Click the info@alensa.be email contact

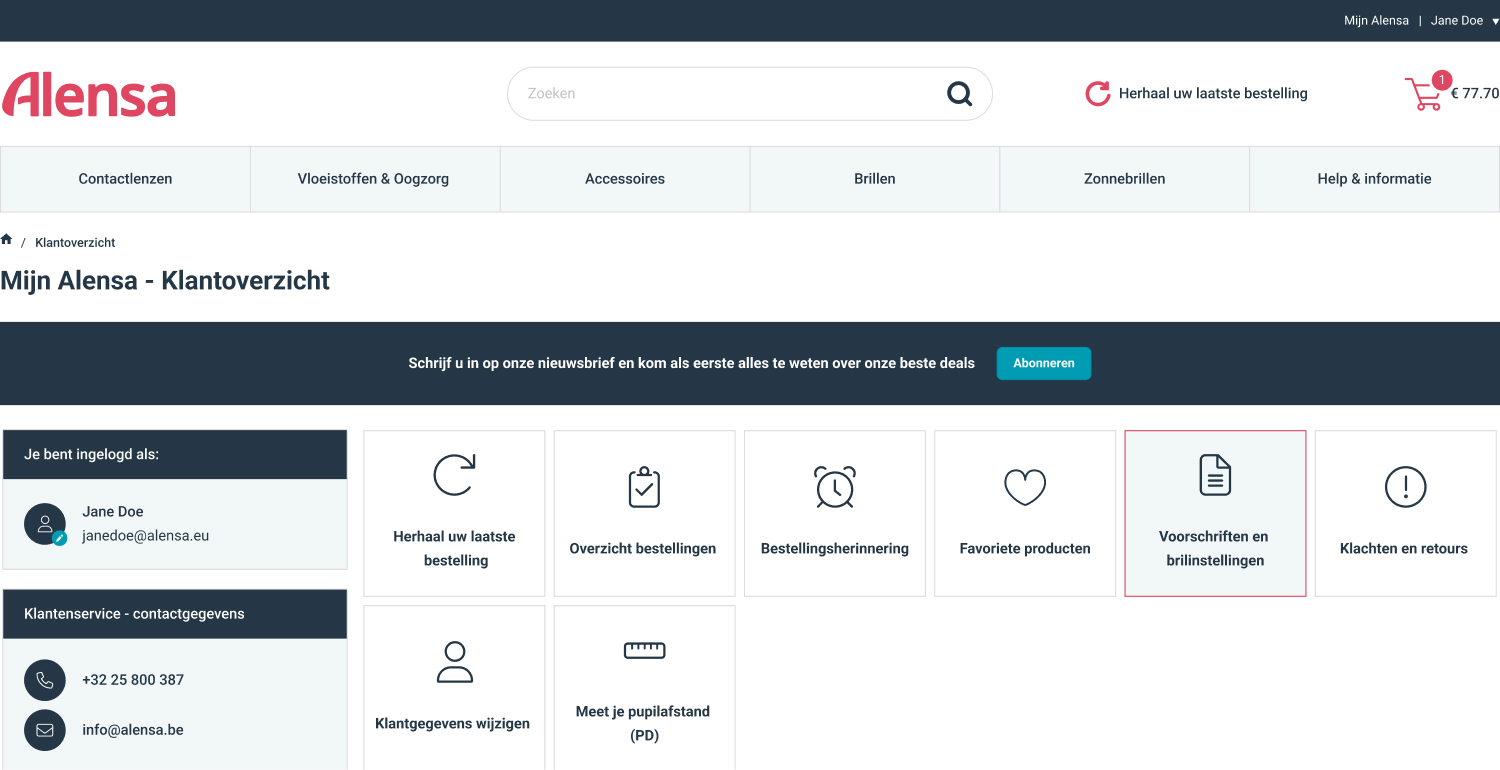133,730
